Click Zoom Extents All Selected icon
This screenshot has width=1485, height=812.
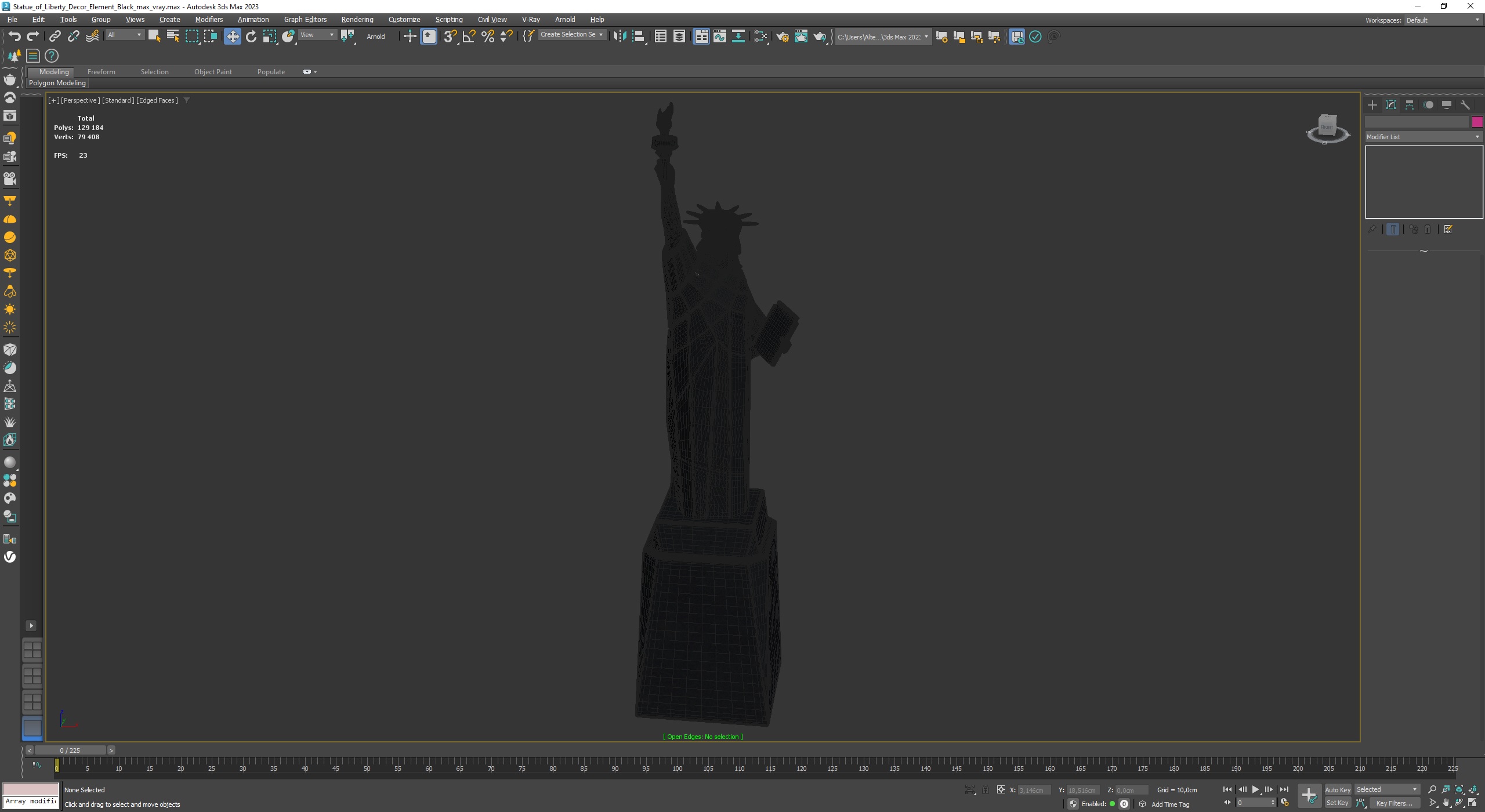tap(1473, 789)
